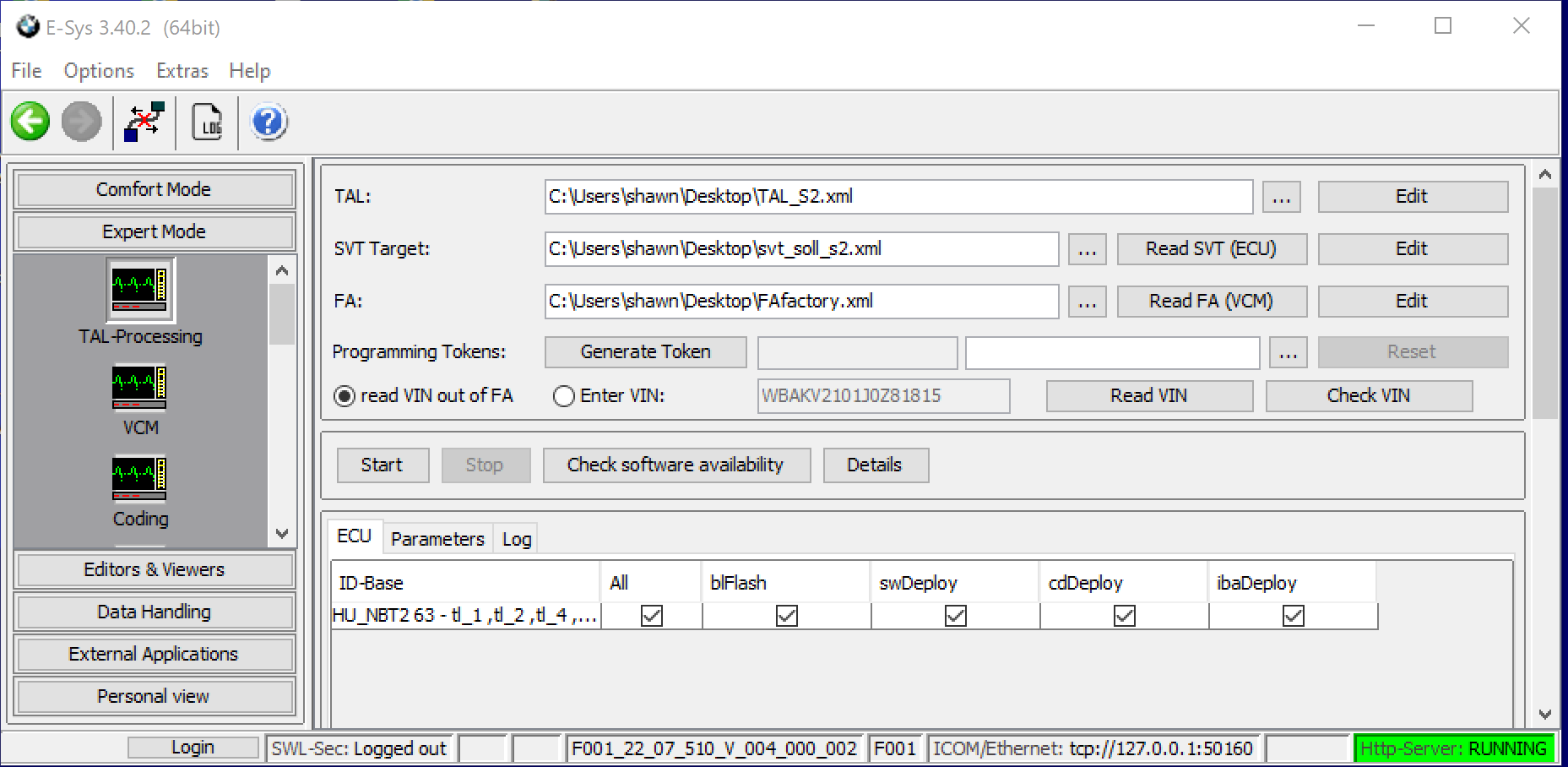This screenshot has width=1568, height=767.
Task: Toggle the cdDeploy checkbox for HU_NBT2
Action: pos(1125,616)
